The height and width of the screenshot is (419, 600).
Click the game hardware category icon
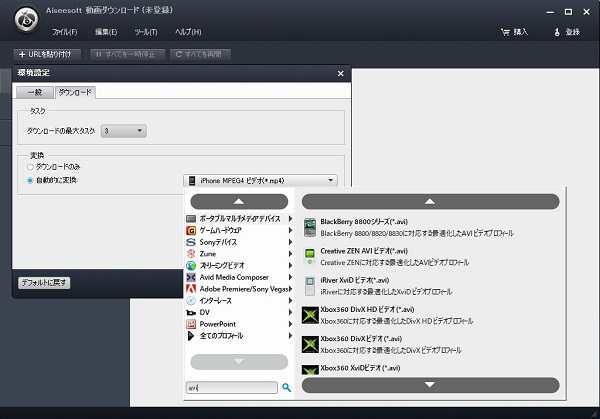(x=191, y=230)
